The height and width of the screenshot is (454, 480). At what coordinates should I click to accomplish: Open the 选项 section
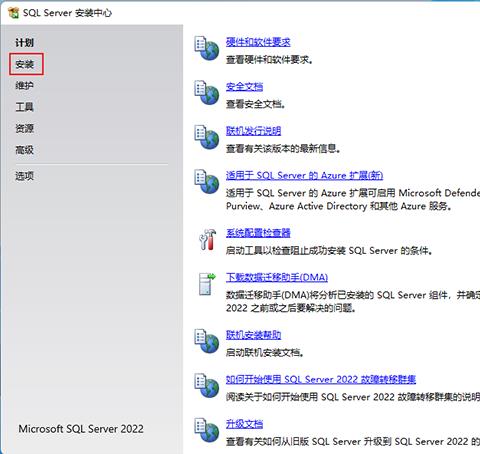[25, 176]
